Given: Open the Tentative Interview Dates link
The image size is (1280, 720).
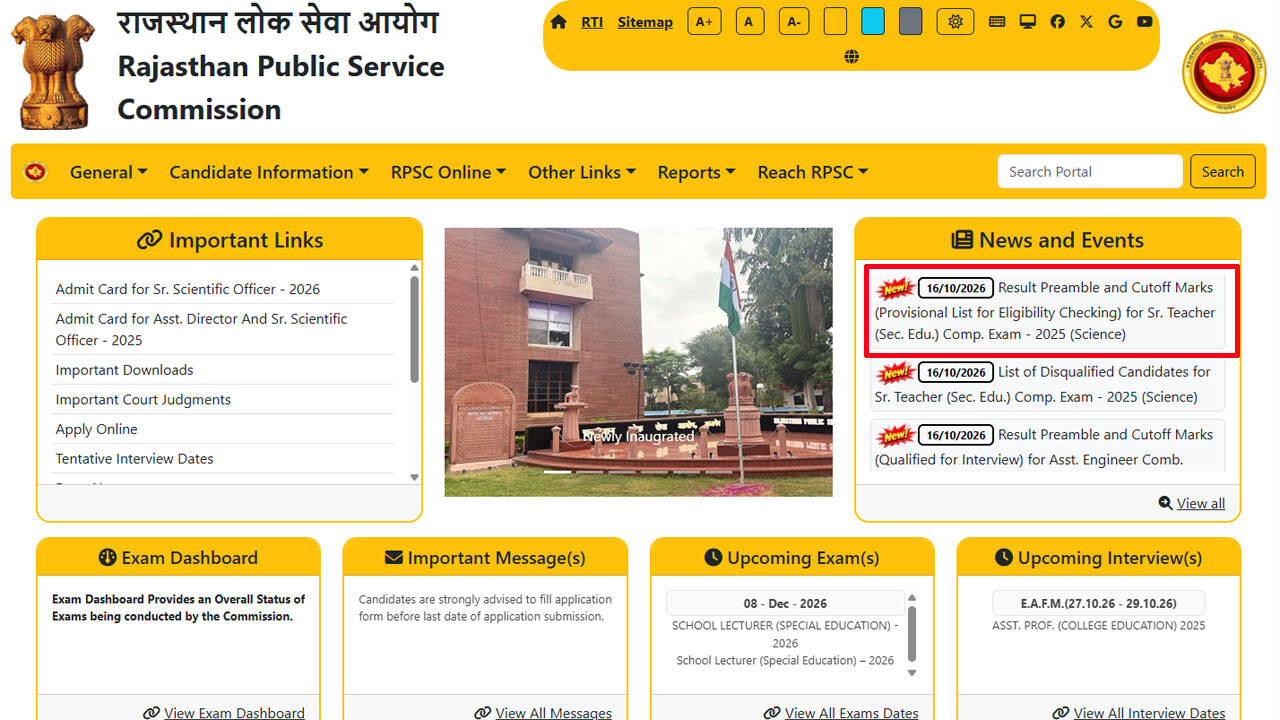Looking at the screenshot, I should 134,459.
